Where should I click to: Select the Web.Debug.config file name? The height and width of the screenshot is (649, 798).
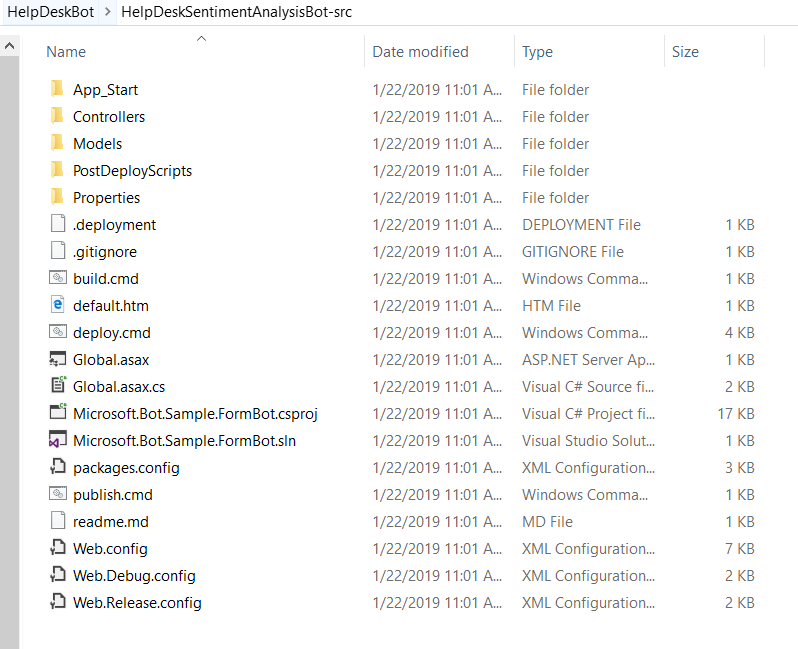[134, 575]
